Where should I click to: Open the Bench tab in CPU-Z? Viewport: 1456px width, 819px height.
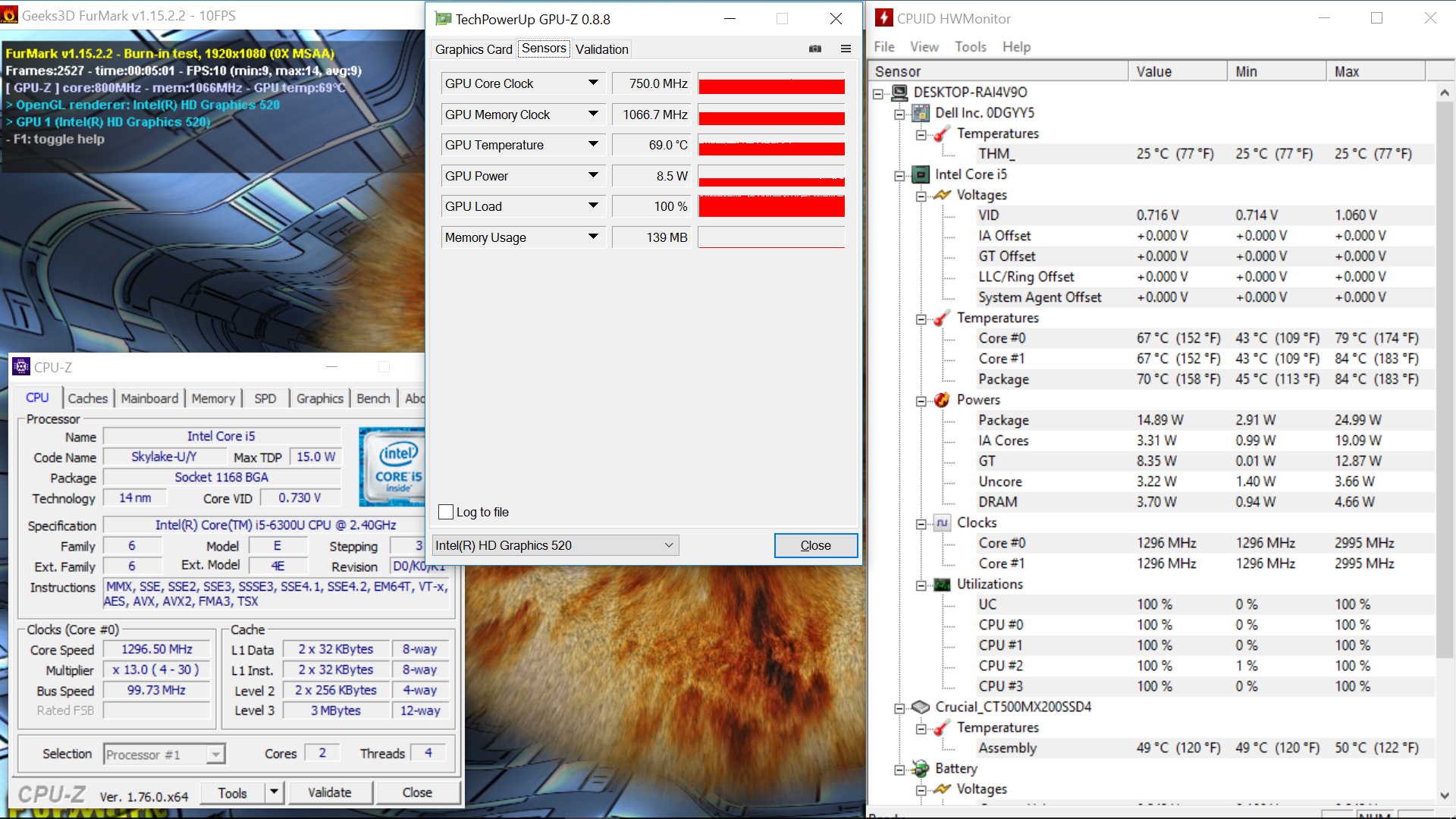tap(373, 398)
